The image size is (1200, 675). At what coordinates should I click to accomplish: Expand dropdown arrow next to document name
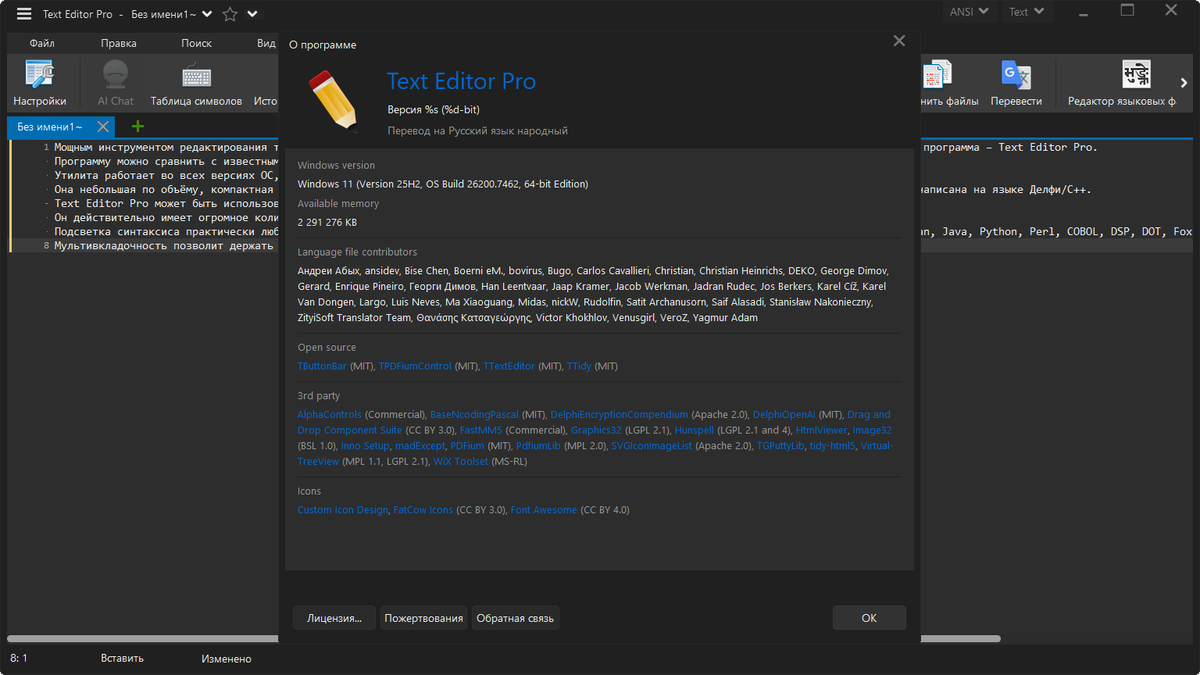(x=206, y=14)
